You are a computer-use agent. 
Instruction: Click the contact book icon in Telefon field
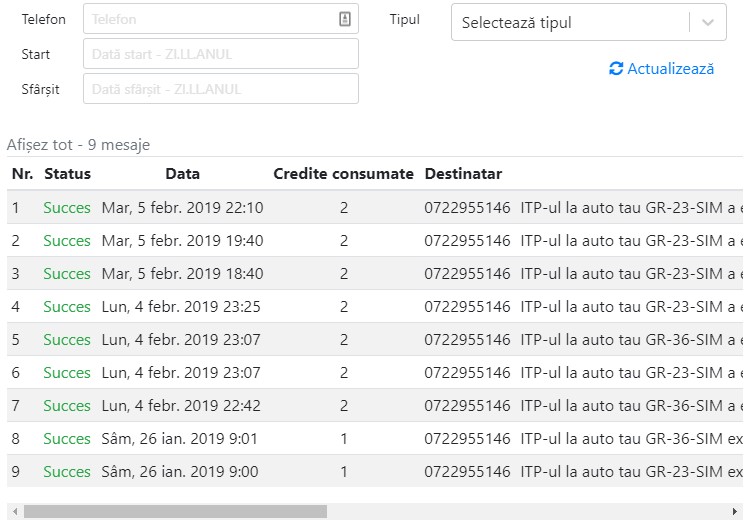(x=345, y=19)
